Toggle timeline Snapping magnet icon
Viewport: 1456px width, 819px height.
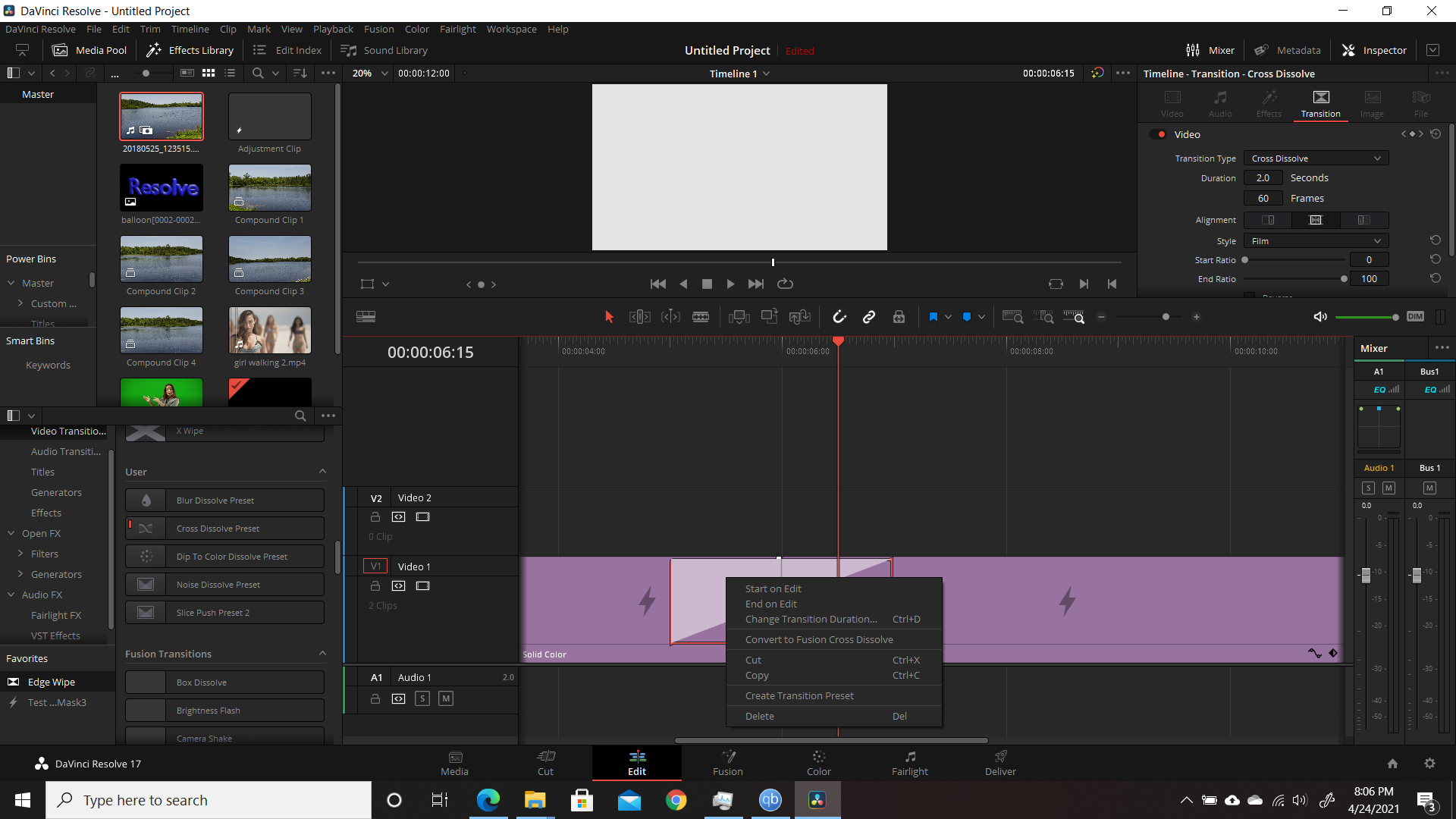pyautogui.click(x=839, y=317)
